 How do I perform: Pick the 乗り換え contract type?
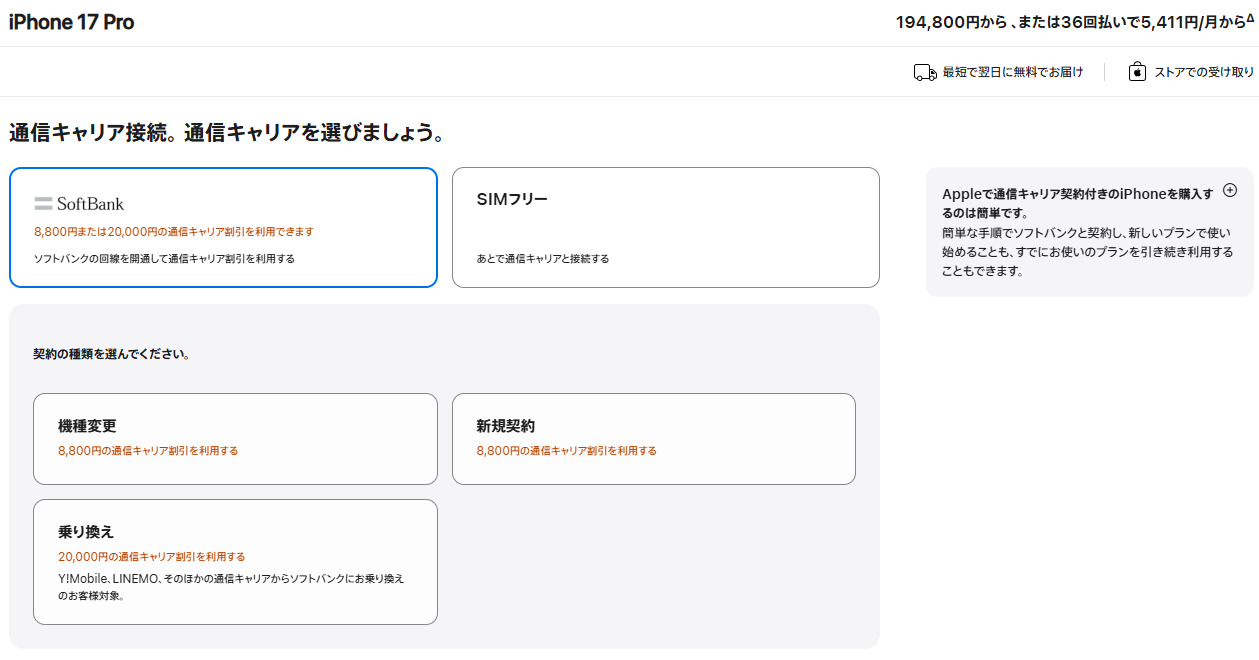(x=235, y=561)
